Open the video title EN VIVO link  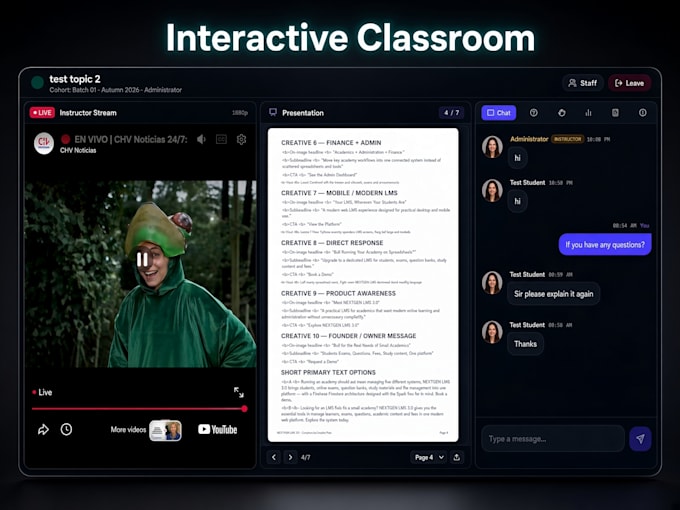click(131, 139)
